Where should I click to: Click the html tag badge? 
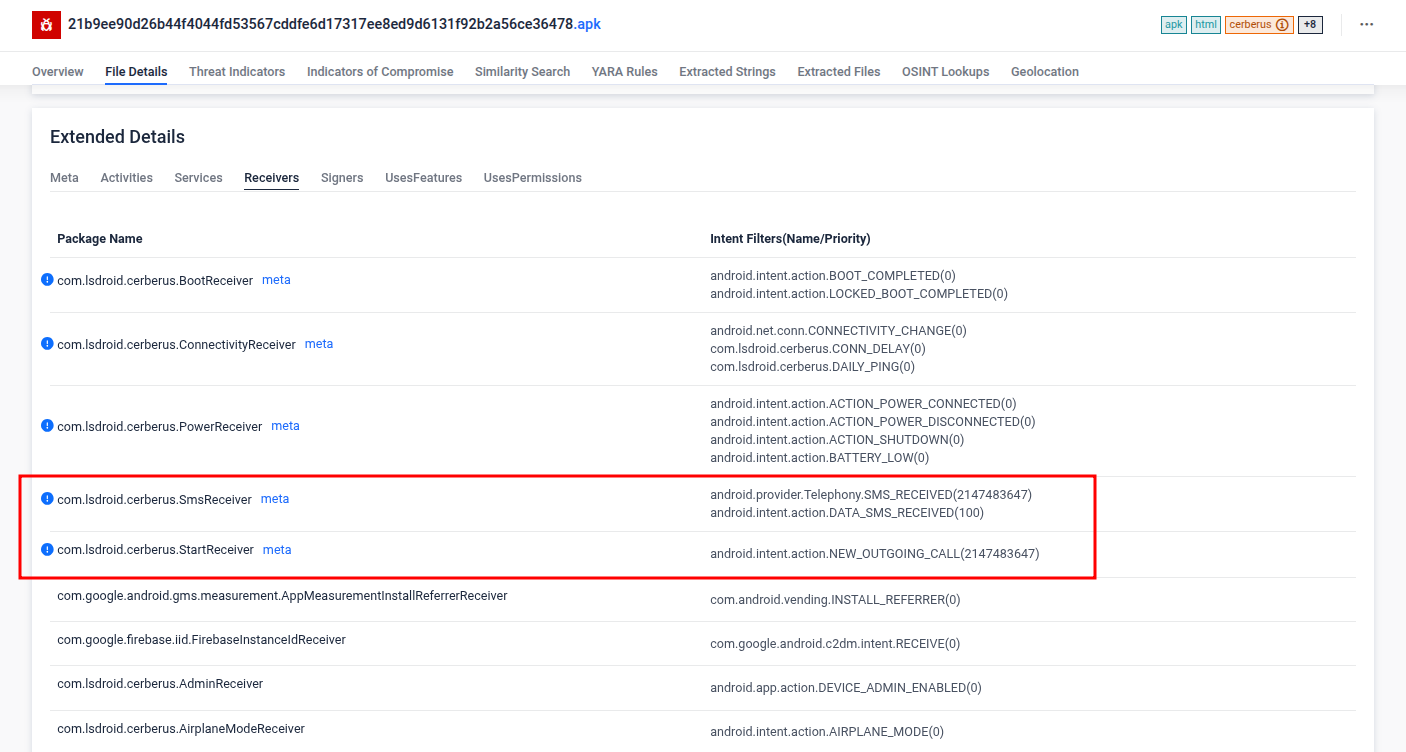(1206, 24)
